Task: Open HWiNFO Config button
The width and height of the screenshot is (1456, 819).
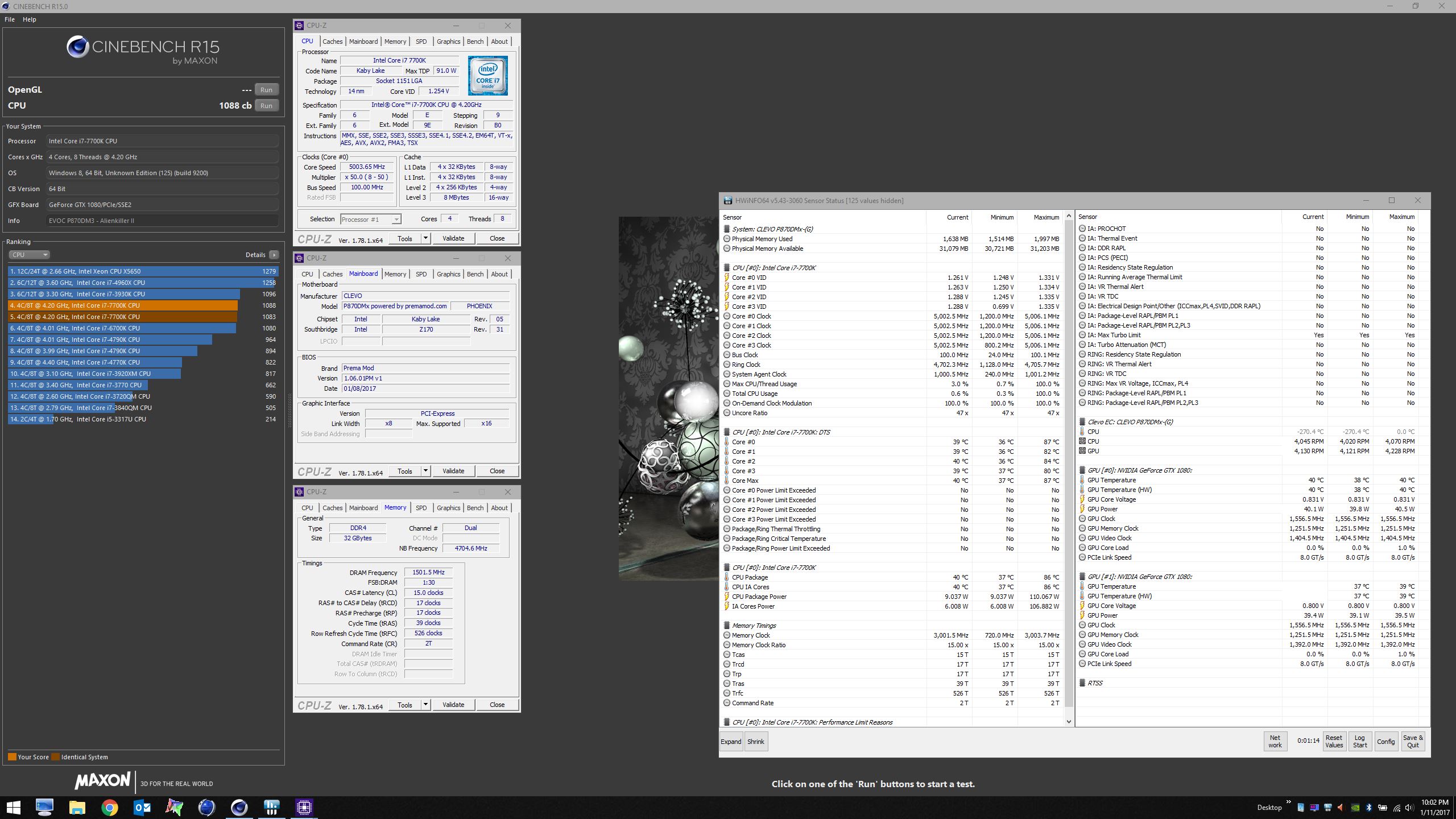Action: [x=1385, y=742]
